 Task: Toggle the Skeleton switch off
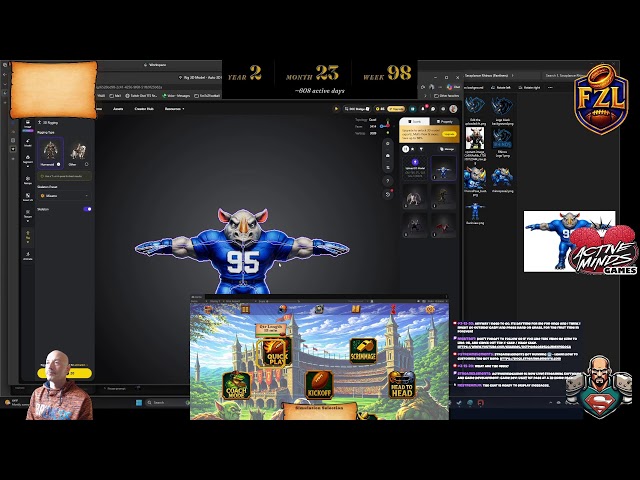tap(87, 209)
